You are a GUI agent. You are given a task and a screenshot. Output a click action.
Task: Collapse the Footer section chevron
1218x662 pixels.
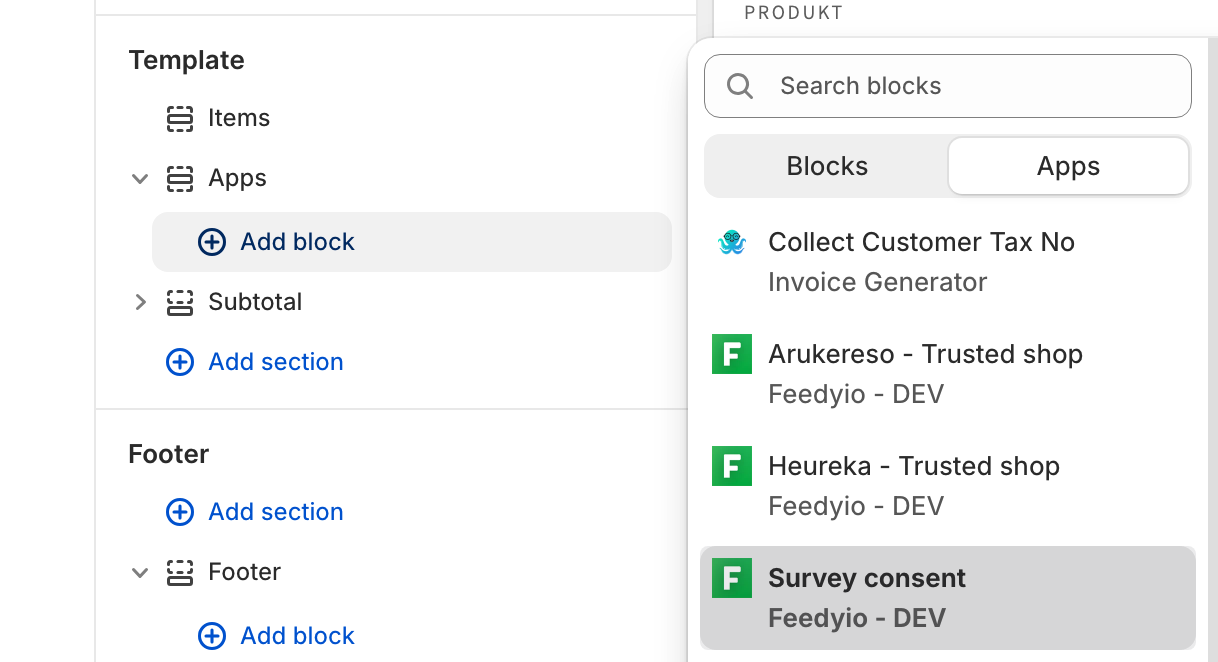pos(140,573)
